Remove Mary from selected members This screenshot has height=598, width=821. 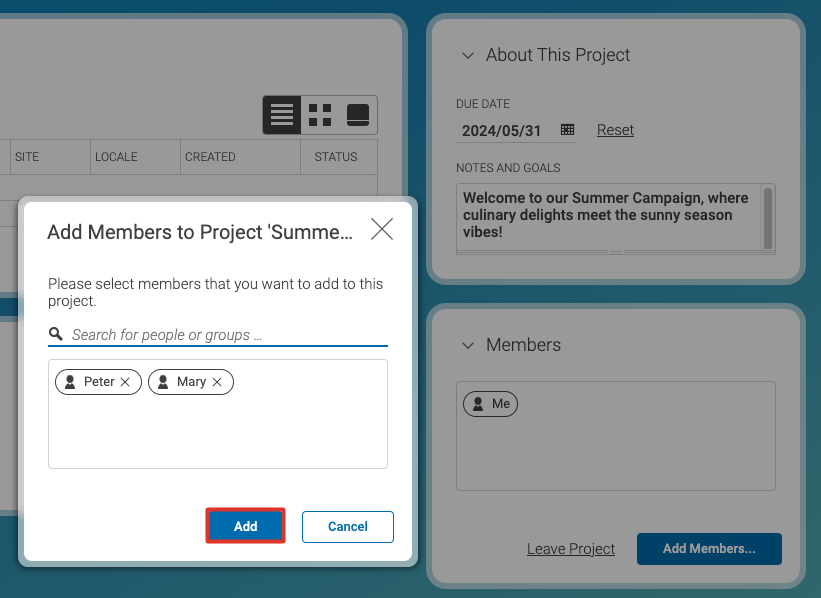pyautogui.click(x=217, y=382)
